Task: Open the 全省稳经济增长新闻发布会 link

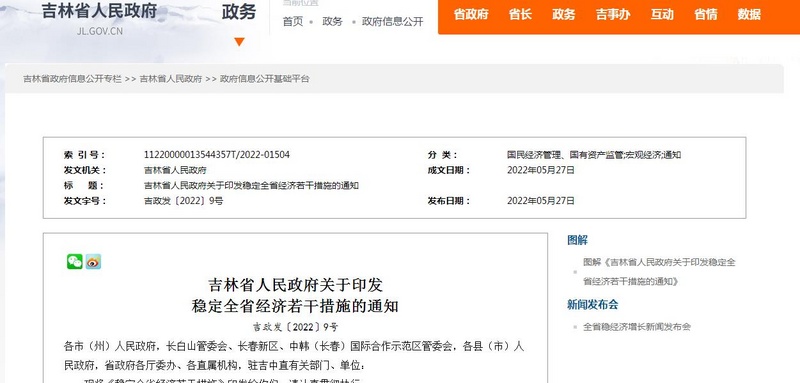Action: (x=637, y=327)
